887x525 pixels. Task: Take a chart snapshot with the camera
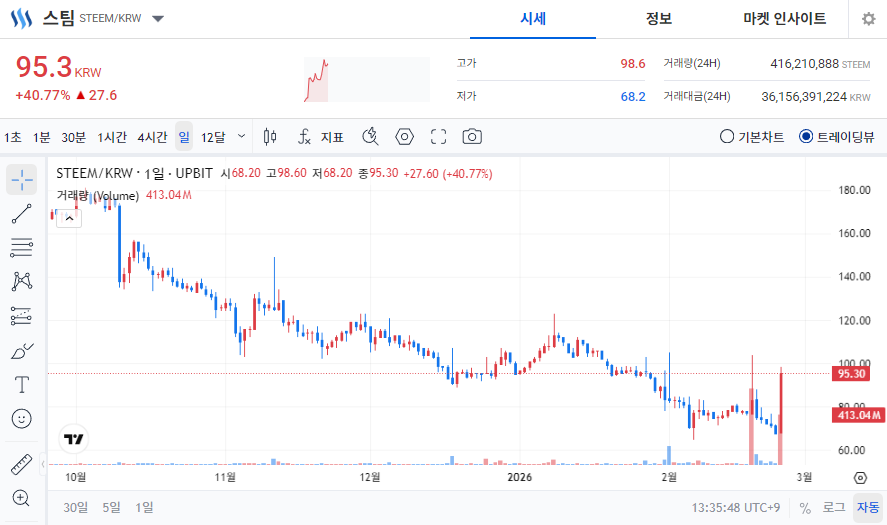(472, 136)
